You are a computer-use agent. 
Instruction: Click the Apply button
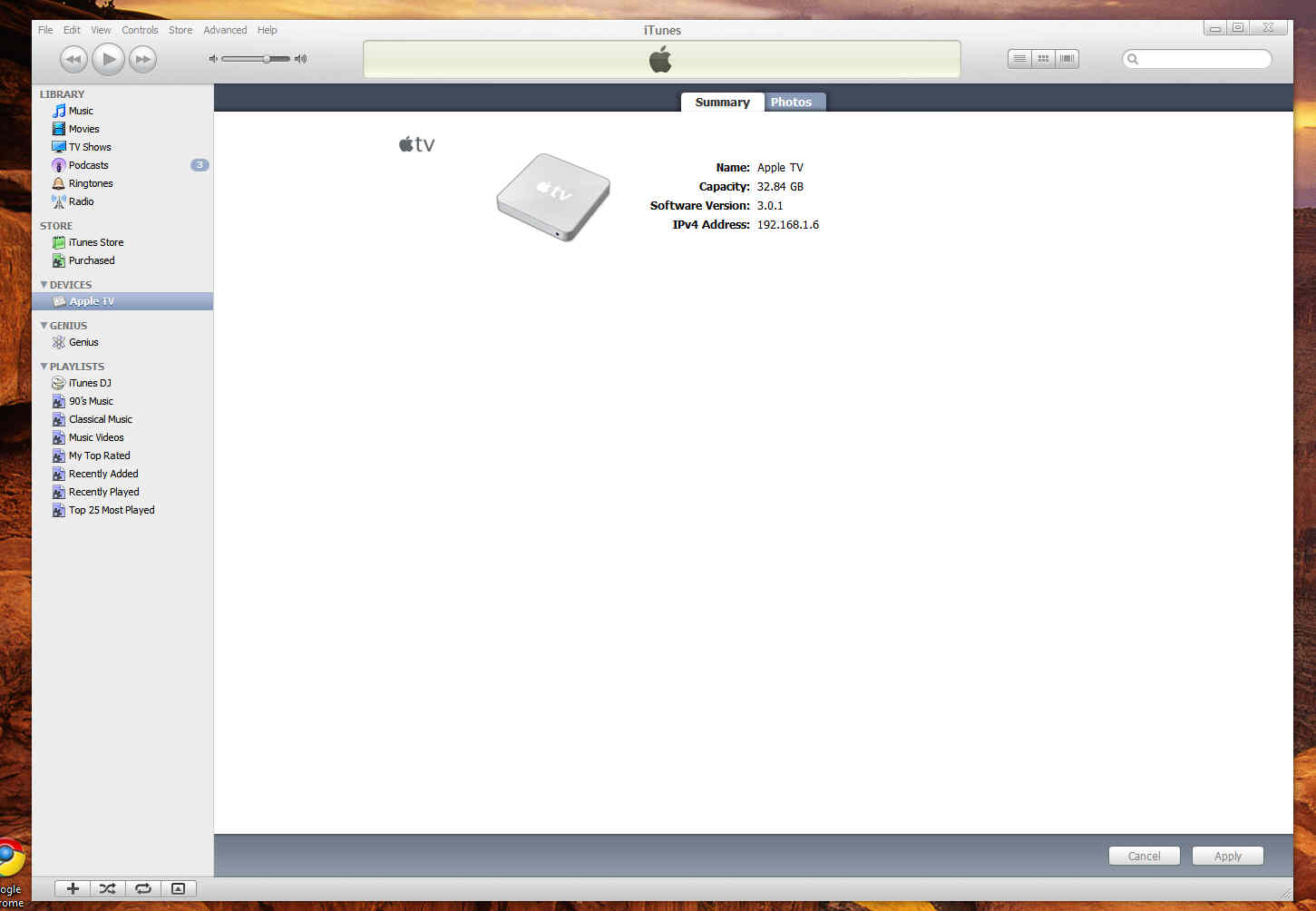(1228, 856)
